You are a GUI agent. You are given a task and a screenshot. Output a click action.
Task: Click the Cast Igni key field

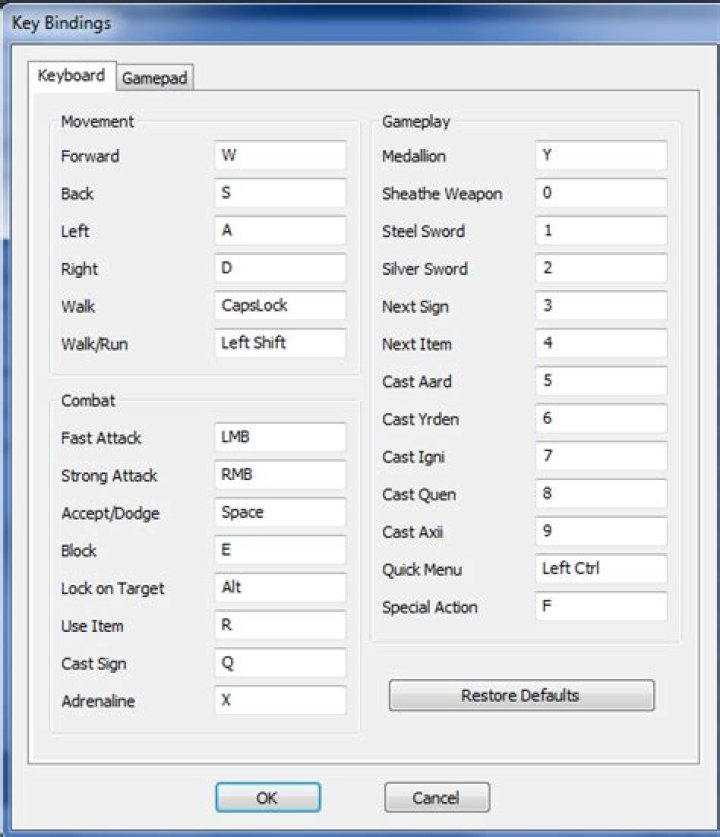coord(601,456)
